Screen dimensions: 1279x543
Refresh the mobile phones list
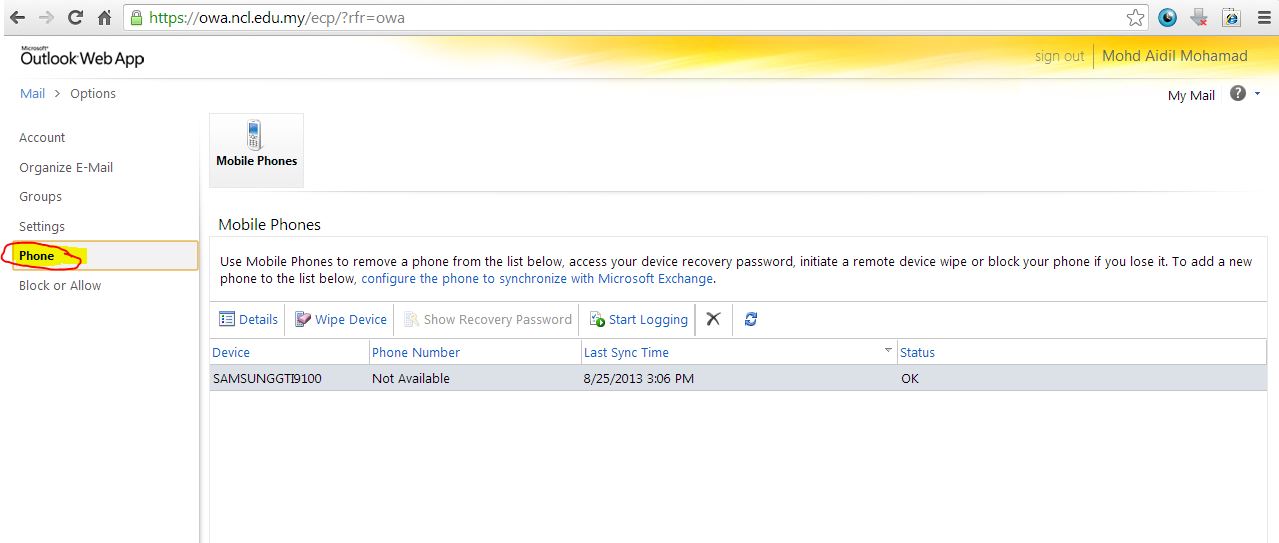point(751,319)
